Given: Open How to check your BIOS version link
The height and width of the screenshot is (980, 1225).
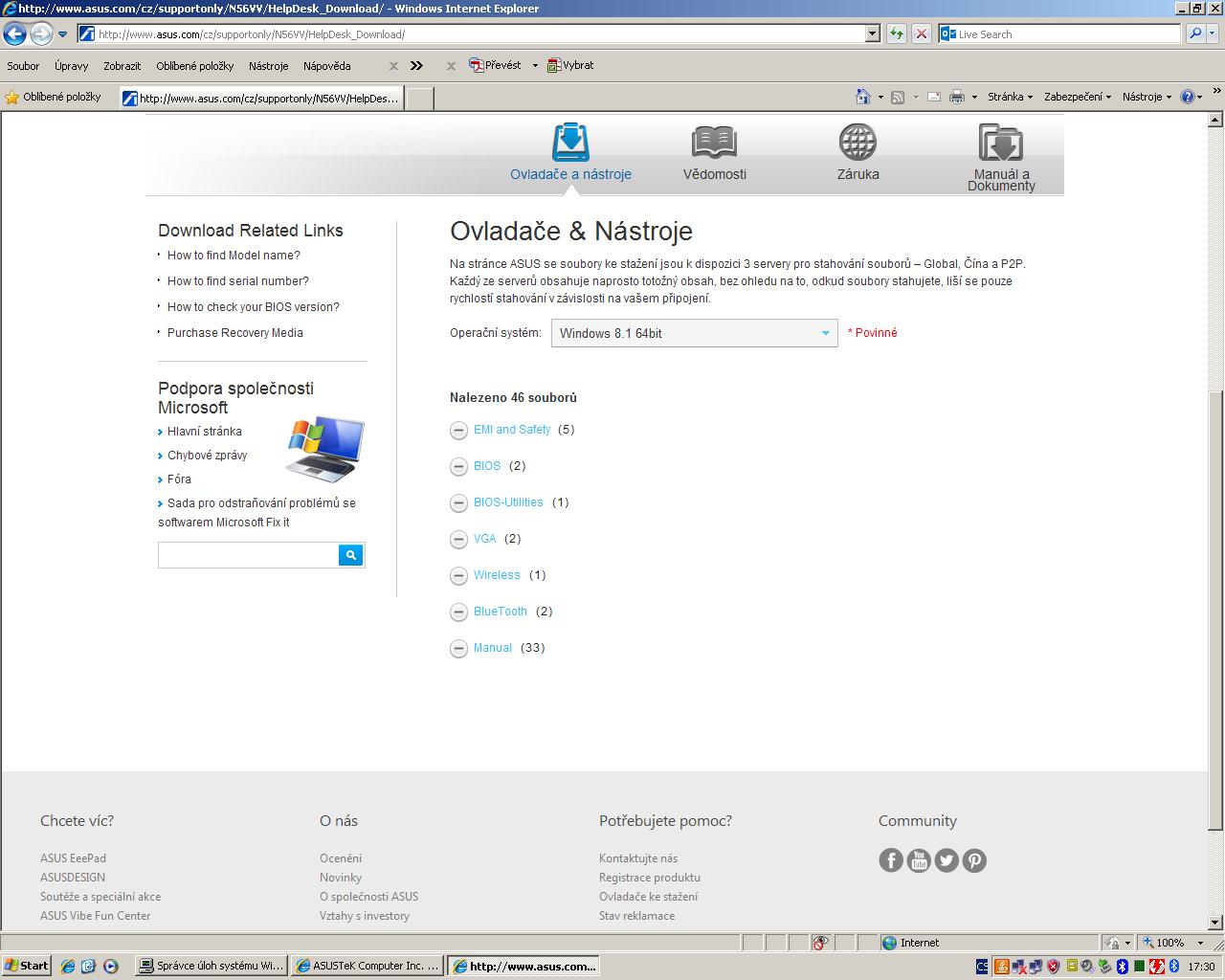Looking at the screenshot, I should (254, 307).
